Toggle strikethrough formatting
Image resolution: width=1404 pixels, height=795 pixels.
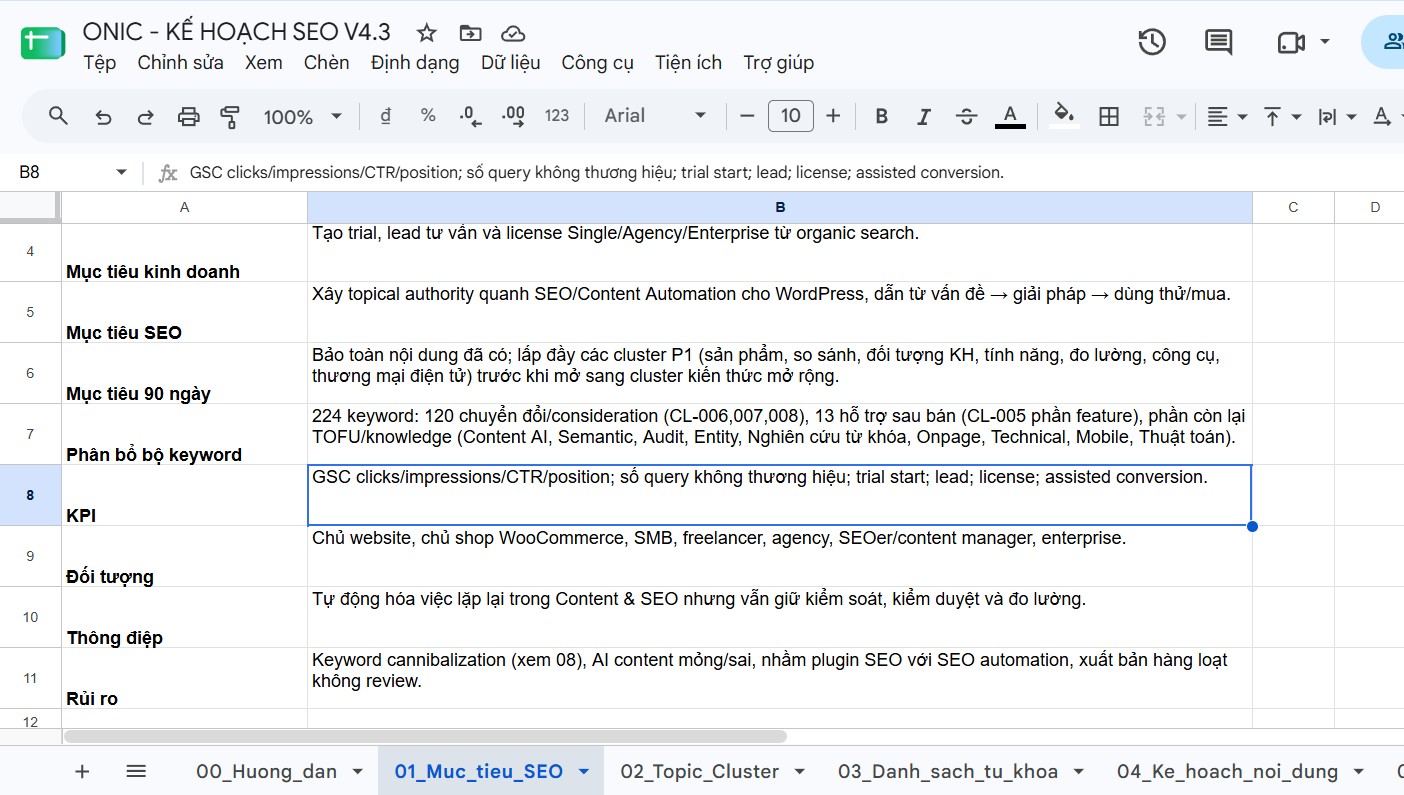click(x=966, y=116)
